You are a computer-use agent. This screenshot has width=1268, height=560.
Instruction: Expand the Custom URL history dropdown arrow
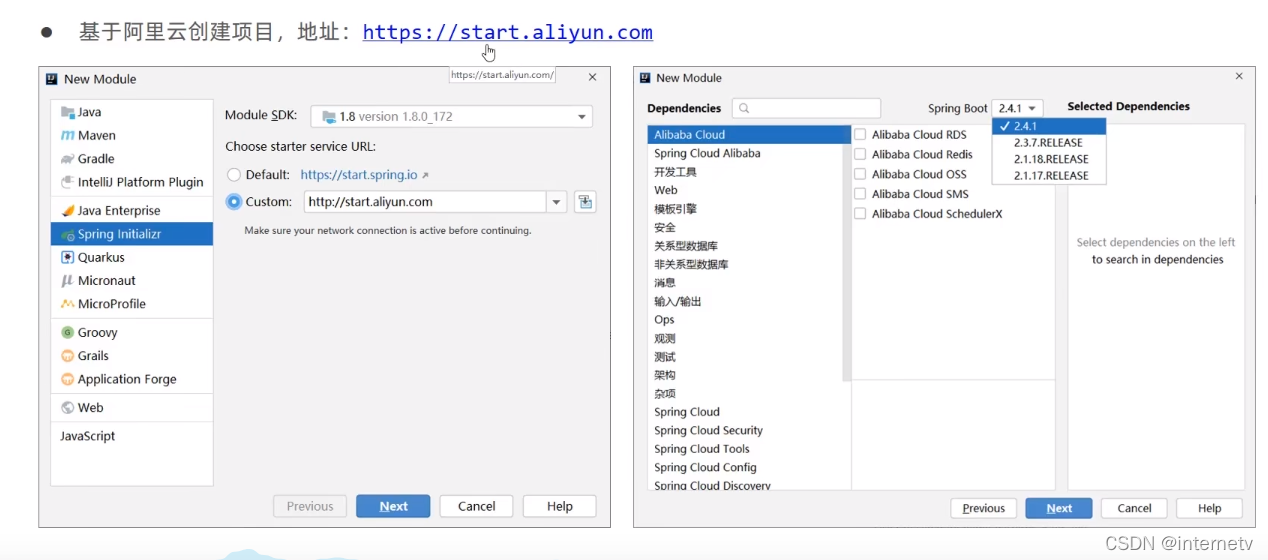pyautogui.click(x=557, y=202)
